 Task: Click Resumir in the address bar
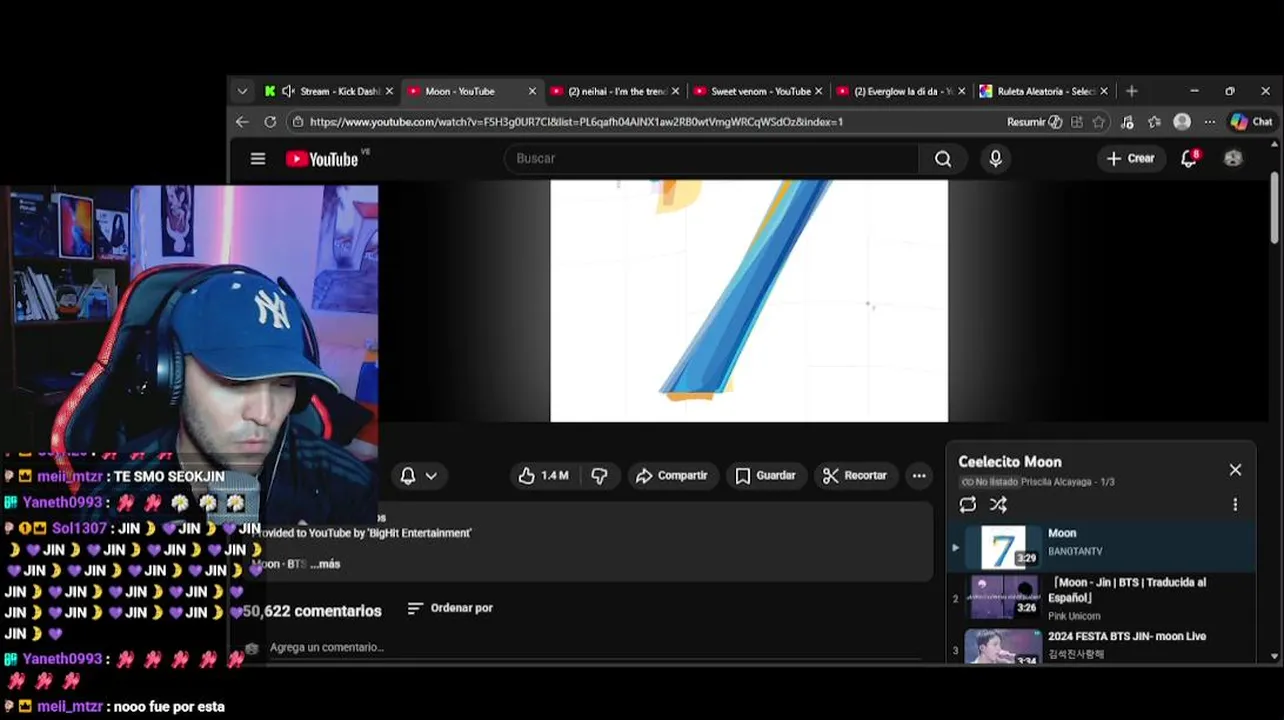click(x=1034, y=122)
